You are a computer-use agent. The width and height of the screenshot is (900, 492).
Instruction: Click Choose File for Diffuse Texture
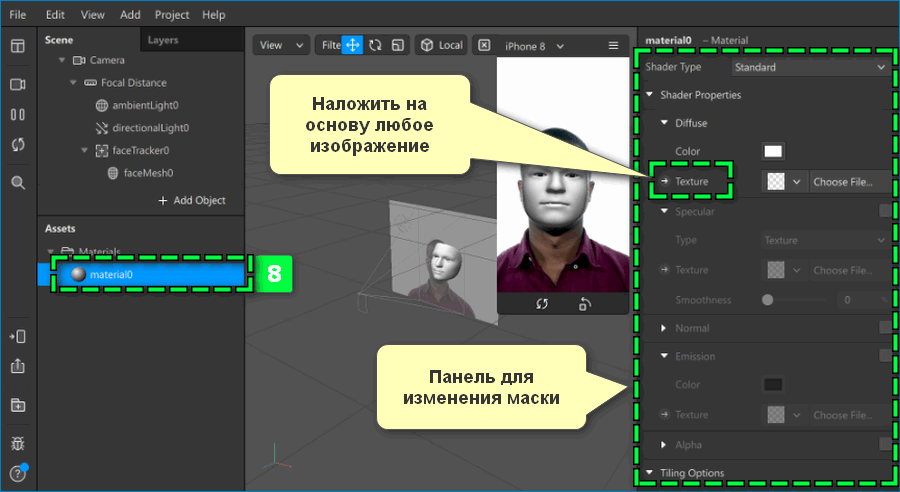[843, 182]
